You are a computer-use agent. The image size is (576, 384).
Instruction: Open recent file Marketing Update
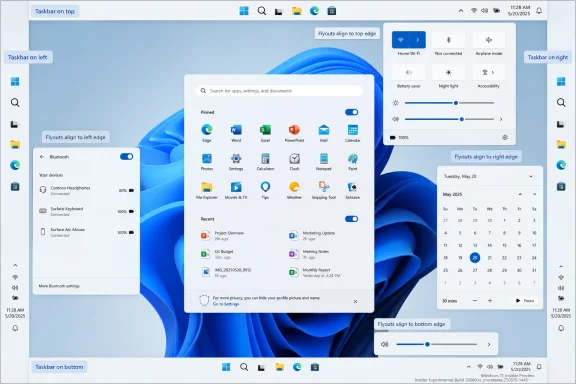tap(312, 235)
